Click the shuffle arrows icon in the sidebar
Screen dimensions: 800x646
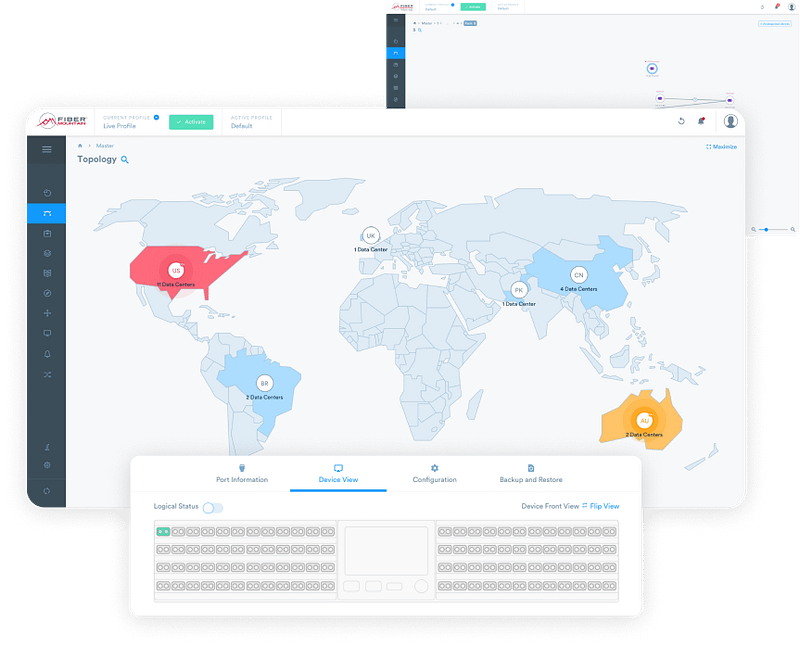click(46, 374)
